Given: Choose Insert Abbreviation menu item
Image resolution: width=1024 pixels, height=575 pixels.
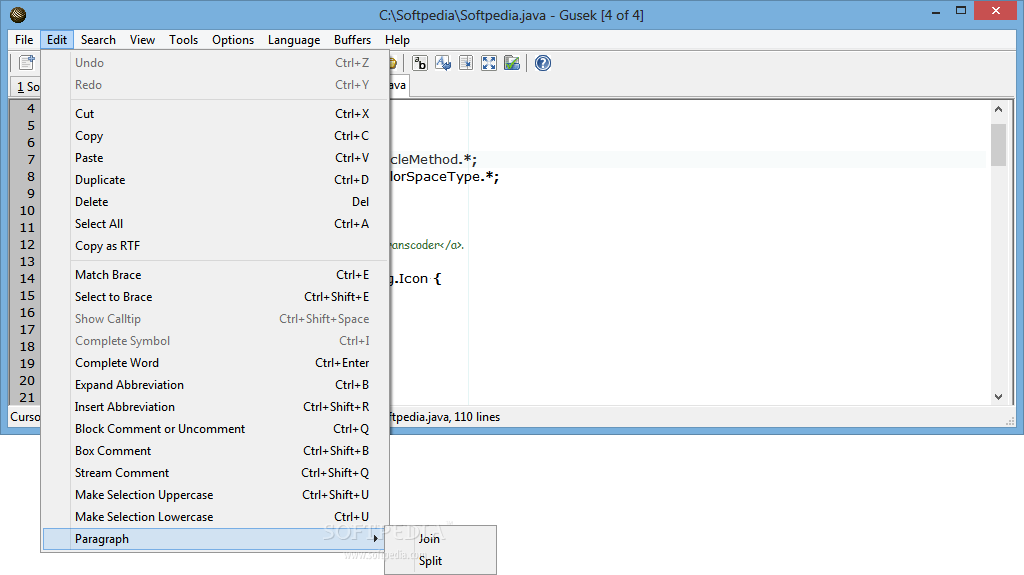Looking at the screenshot, I should [216, 407].
